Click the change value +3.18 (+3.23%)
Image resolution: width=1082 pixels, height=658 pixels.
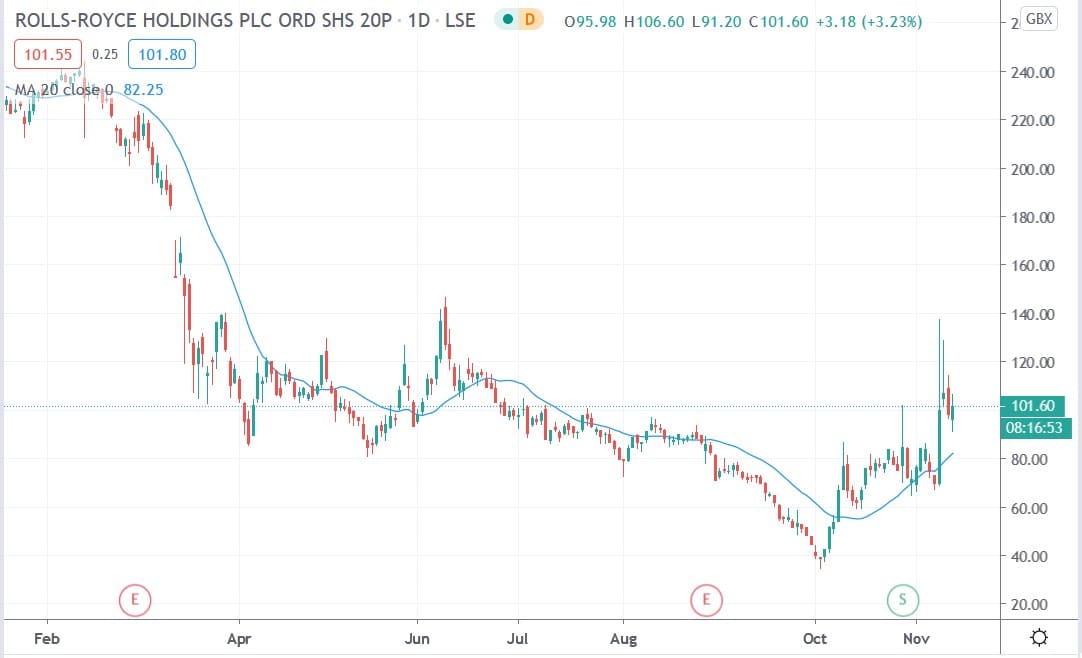pos(869,21)
